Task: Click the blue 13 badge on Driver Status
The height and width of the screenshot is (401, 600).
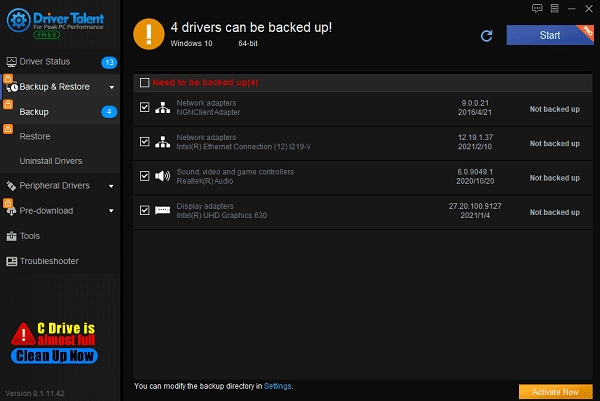Action: (x=109, y=62)
